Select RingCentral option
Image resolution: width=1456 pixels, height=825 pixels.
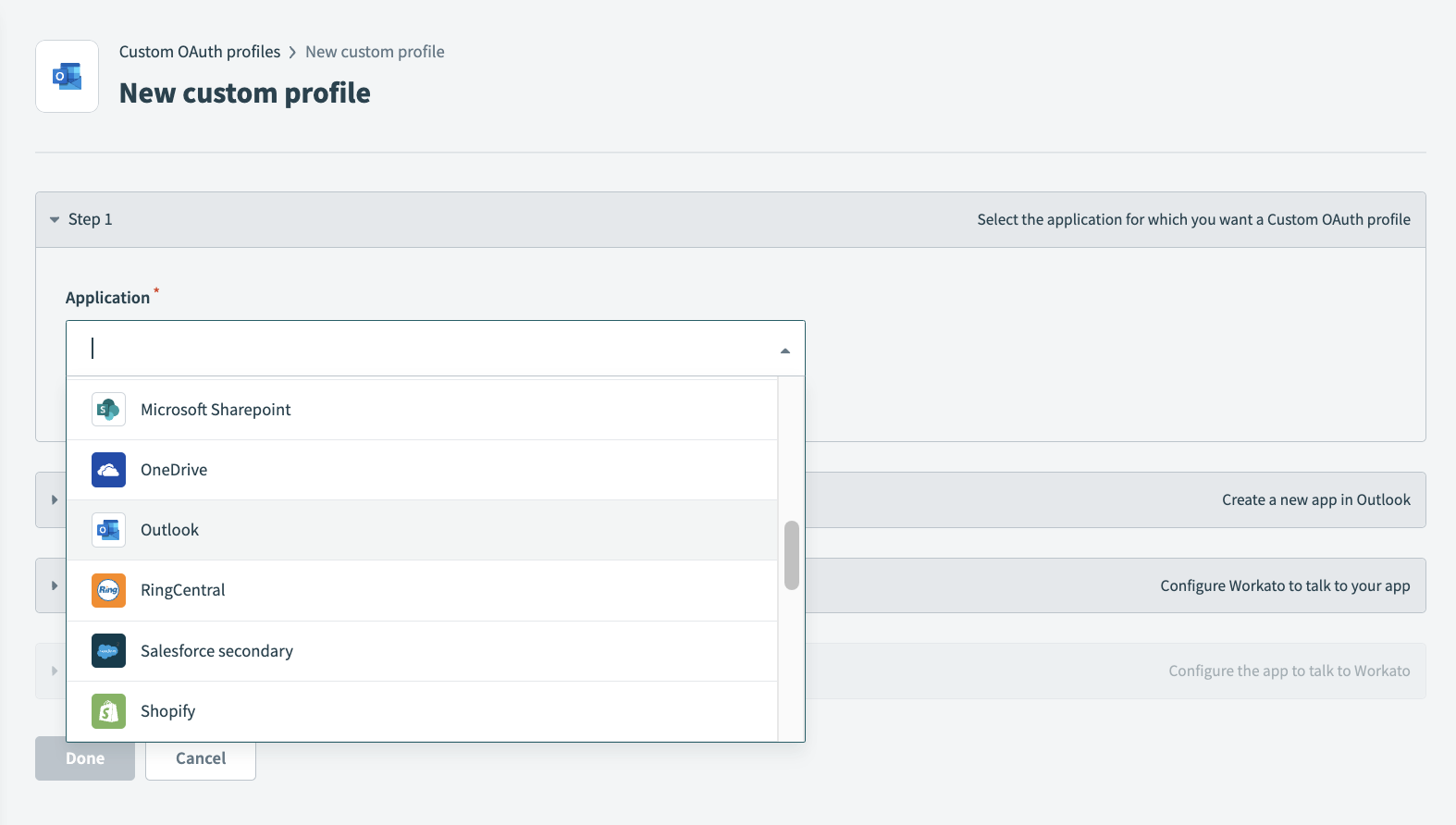pyautogui.click(x=422, y=590)
